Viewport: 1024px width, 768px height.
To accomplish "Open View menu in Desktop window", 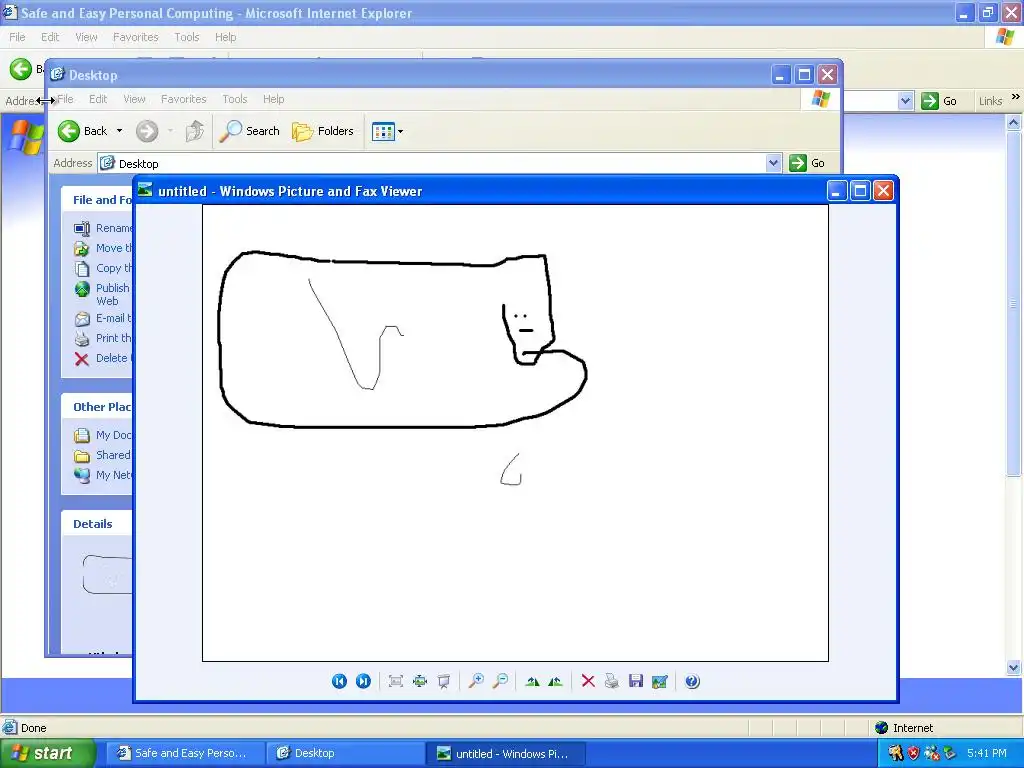I will point(134,99).
